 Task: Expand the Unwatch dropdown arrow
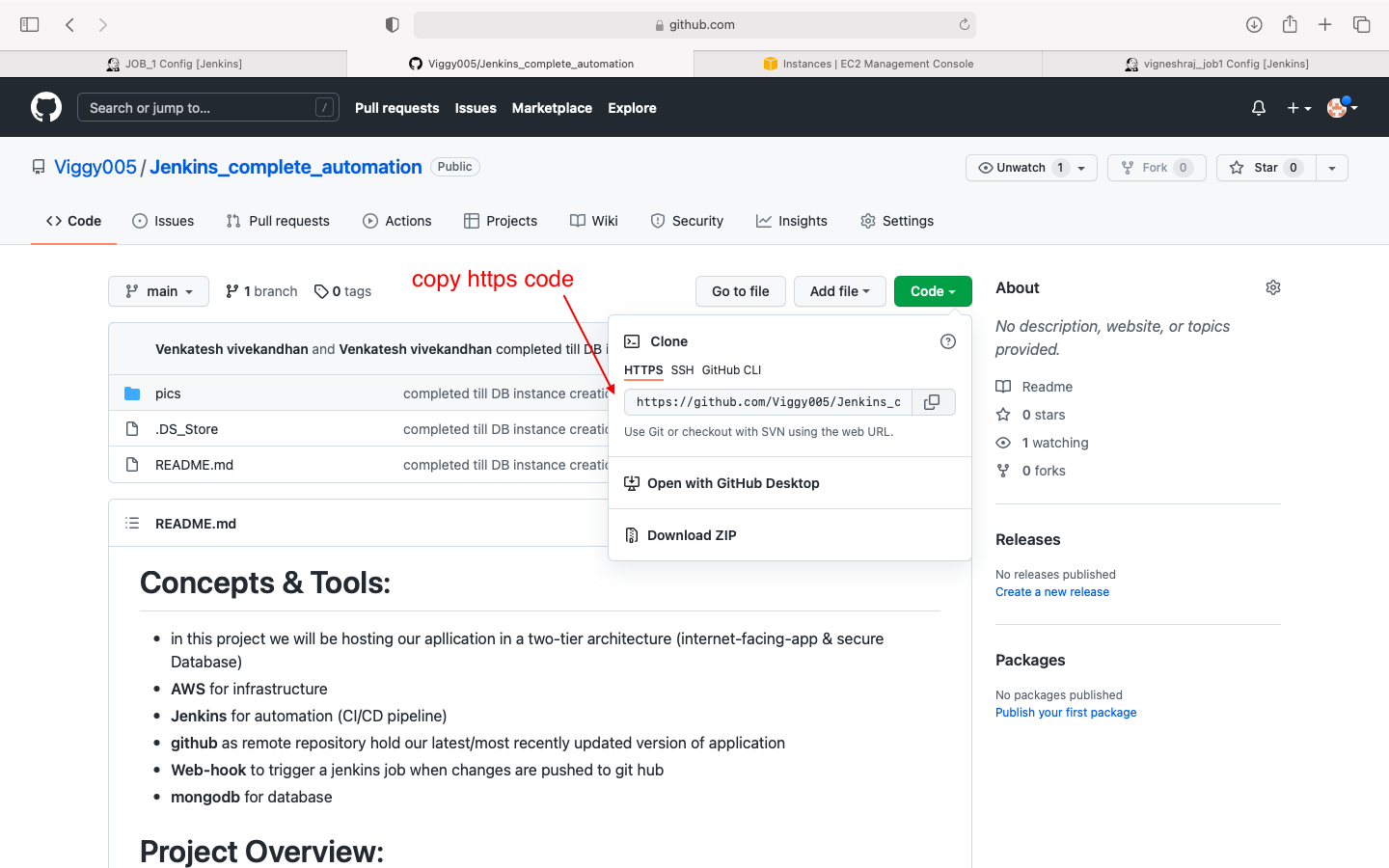[1082, 168]
